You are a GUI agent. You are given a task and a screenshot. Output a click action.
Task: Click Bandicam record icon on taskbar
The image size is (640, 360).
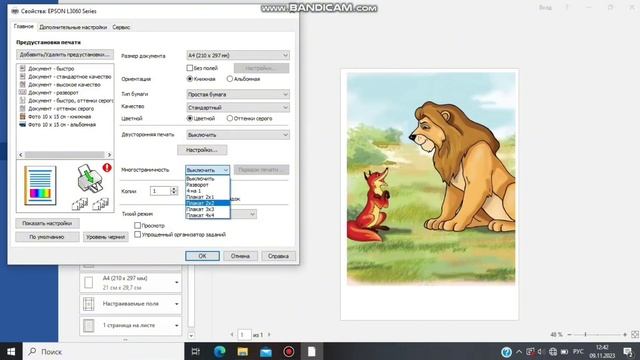pyautogui.click(x=289, y=351)
